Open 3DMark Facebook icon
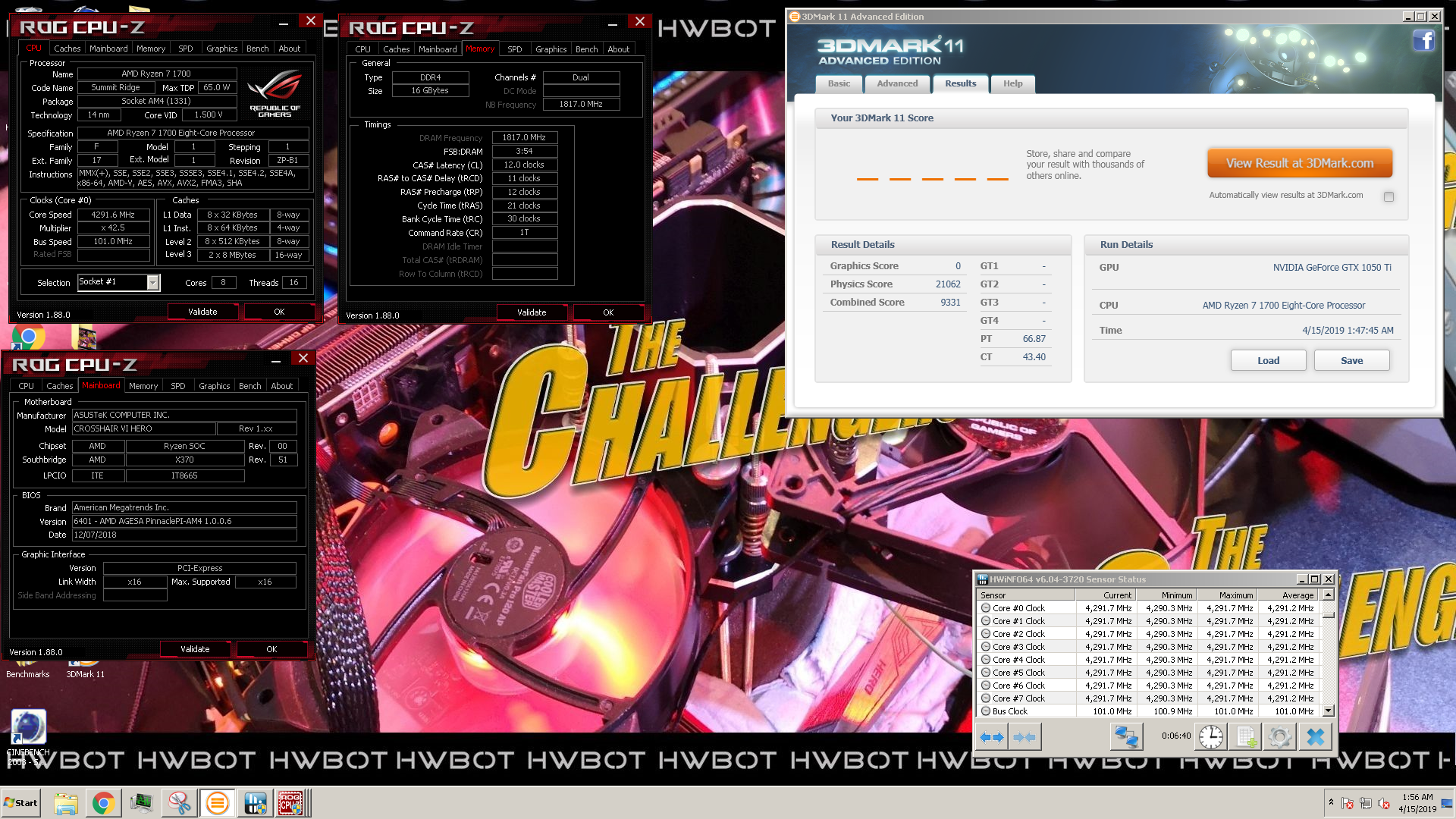 coord(1423,40)
